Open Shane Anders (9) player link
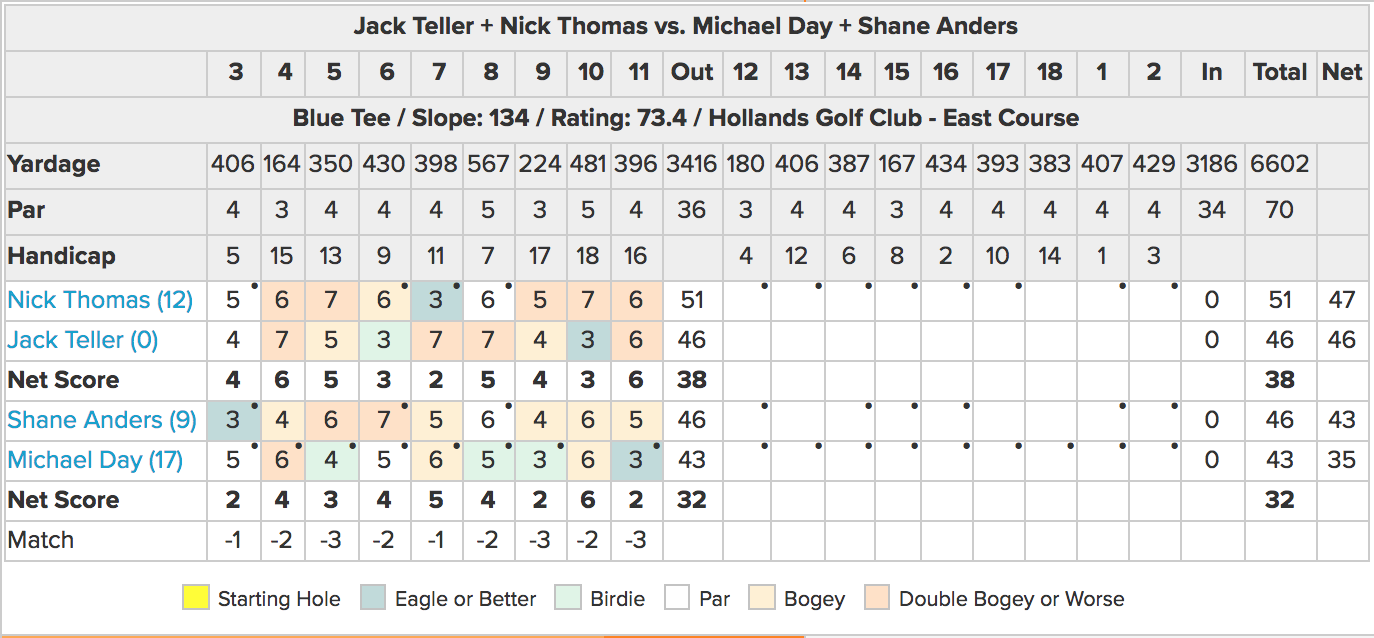This screenshot has width=1374, height=638. point(102,420)
